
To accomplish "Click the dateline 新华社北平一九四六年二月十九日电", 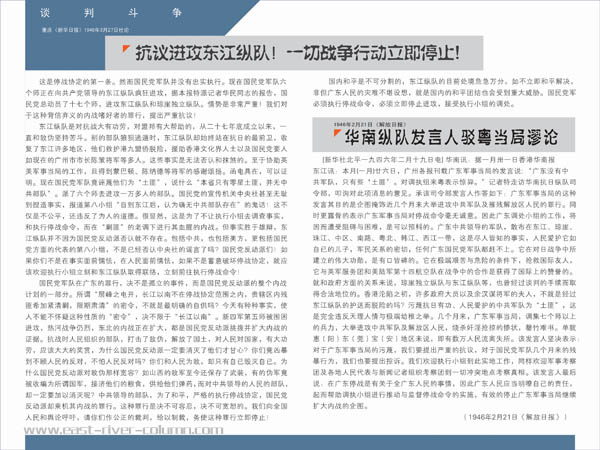I will click(383, 160).
